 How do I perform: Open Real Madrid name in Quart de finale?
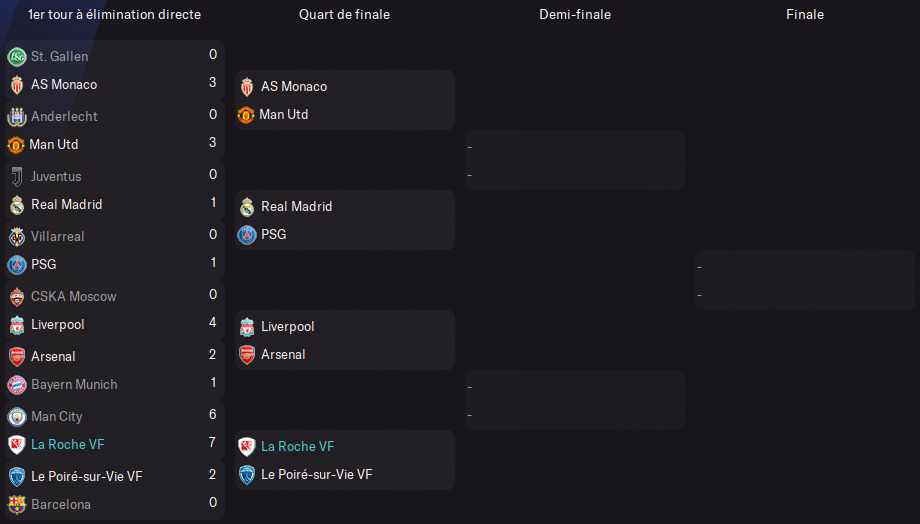296,207
